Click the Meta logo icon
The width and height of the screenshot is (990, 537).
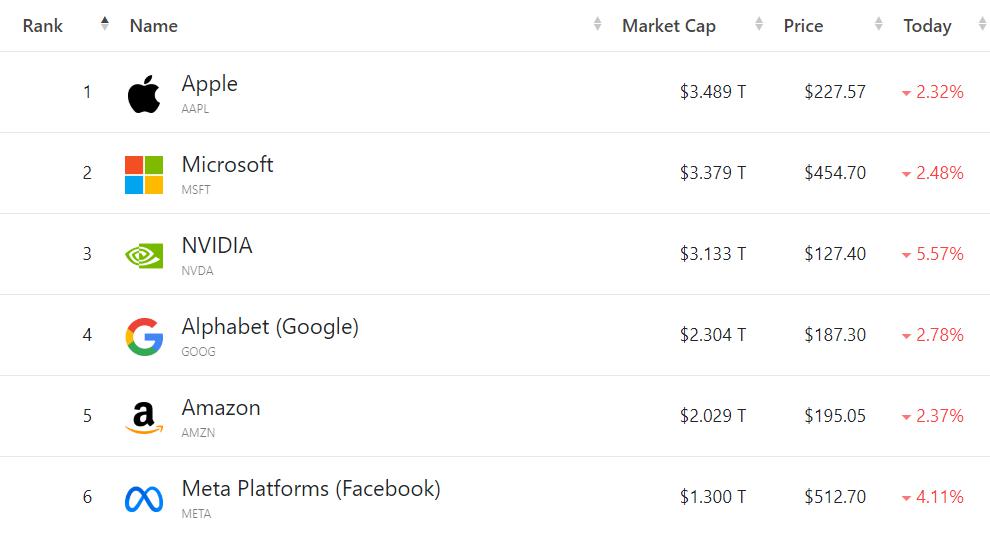[x=144, y=498]
